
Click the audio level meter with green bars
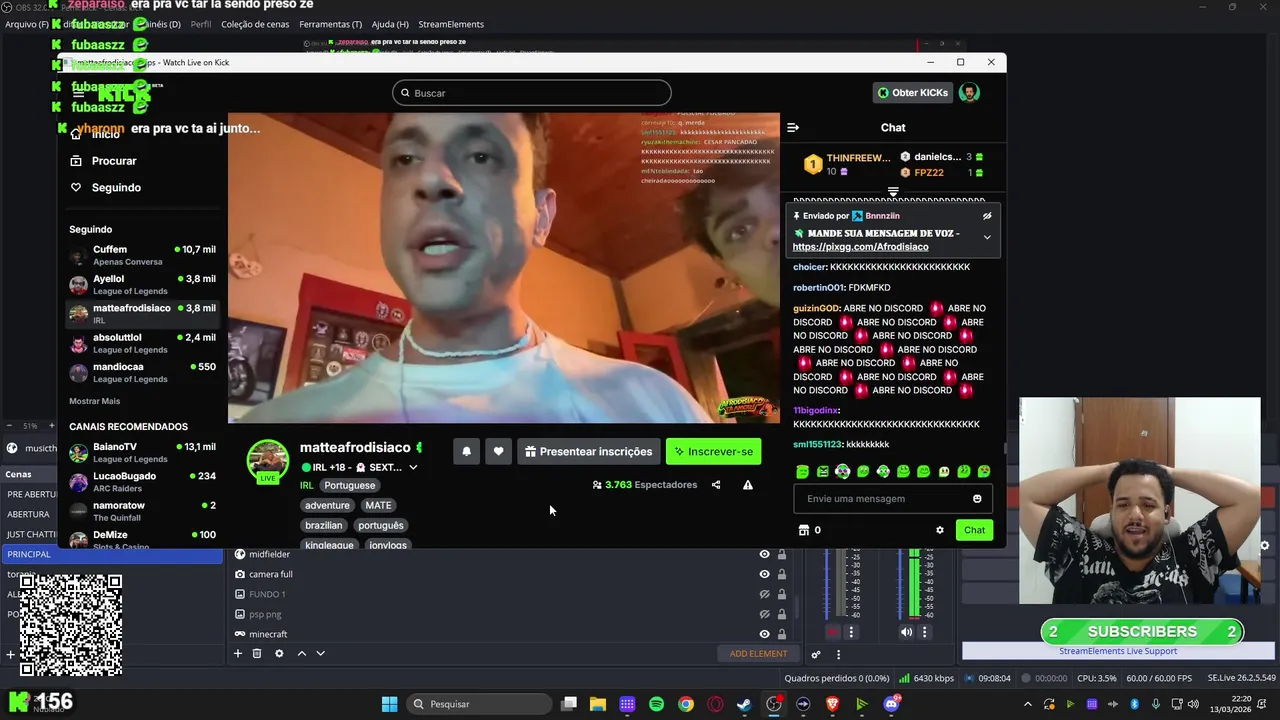(914, 584)
